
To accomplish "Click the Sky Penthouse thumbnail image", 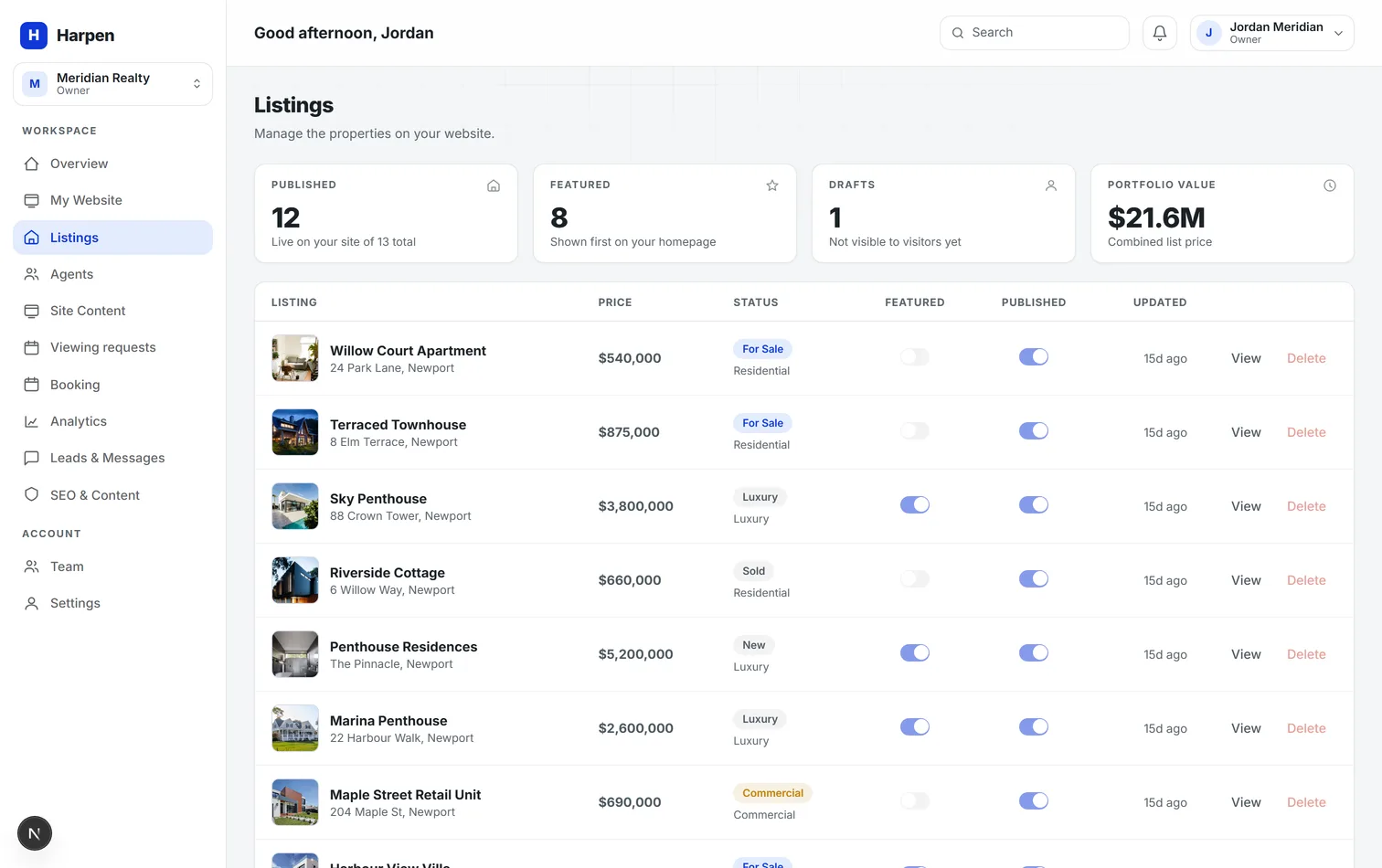I will pos(295,506).
